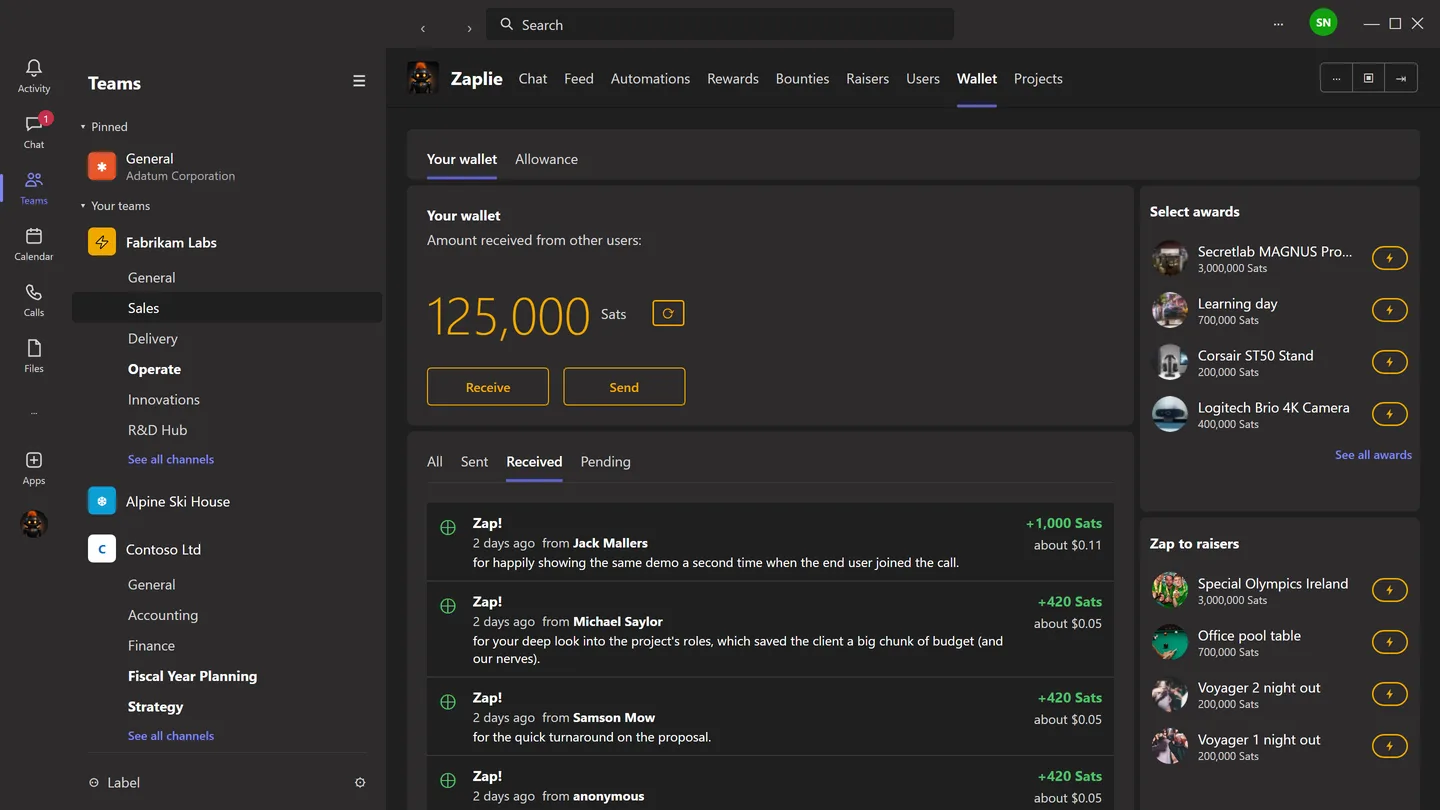The width and height of the screenshot is (1440, 810).
Task: Open Chat in the left rail
Action: pyautogui.click(x=34, y=131)
